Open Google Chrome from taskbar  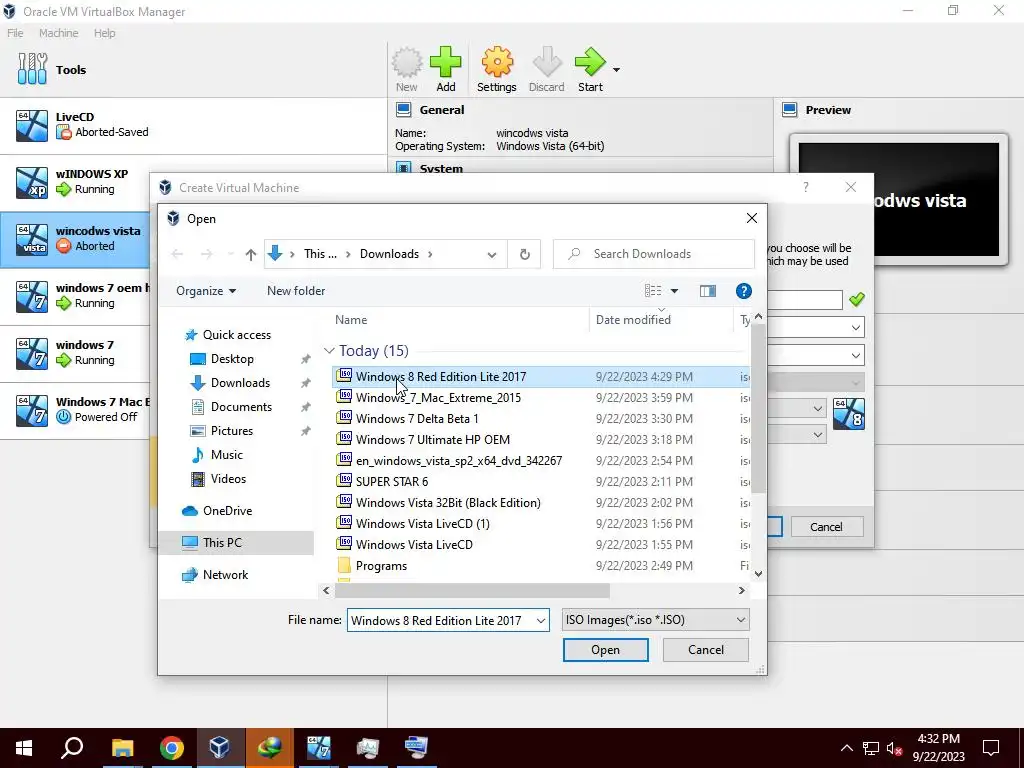pyautogui.click(x=172, y=748)
